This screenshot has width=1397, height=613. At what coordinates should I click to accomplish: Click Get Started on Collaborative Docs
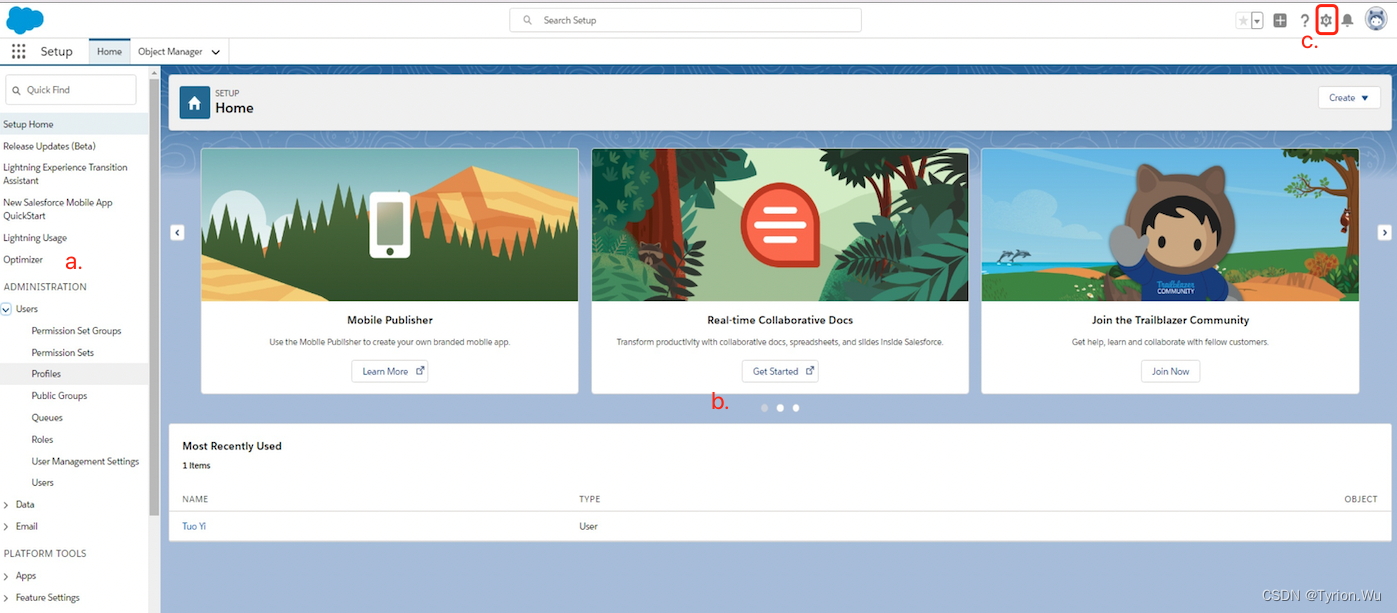pyautogui.click(x=780, y=371)
